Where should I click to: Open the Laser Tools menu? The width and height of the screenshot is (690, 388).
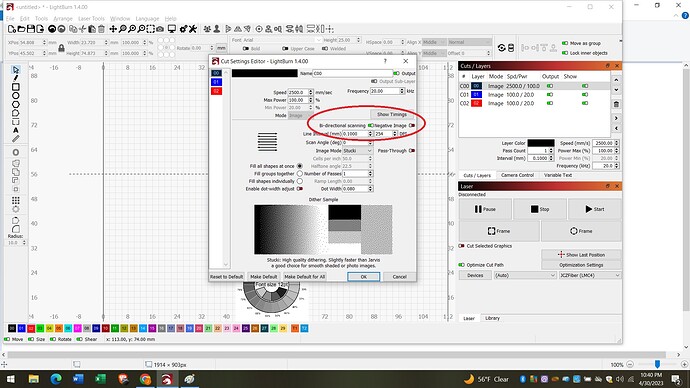click(x=92, y=18)
